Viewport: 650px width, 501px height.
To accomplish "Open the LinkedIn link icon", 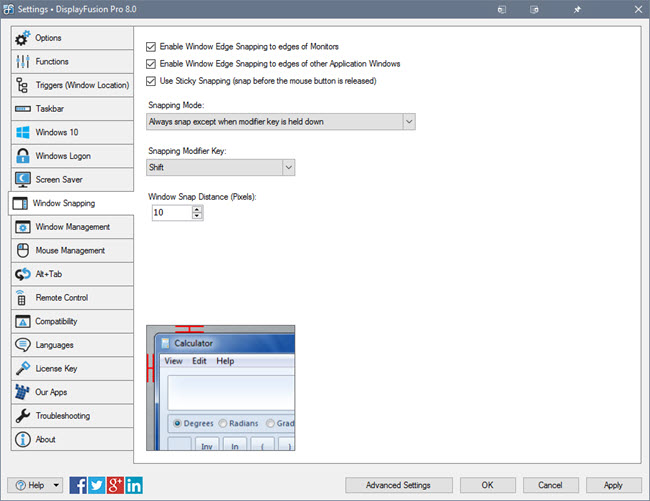I will [x=134, y=485].
